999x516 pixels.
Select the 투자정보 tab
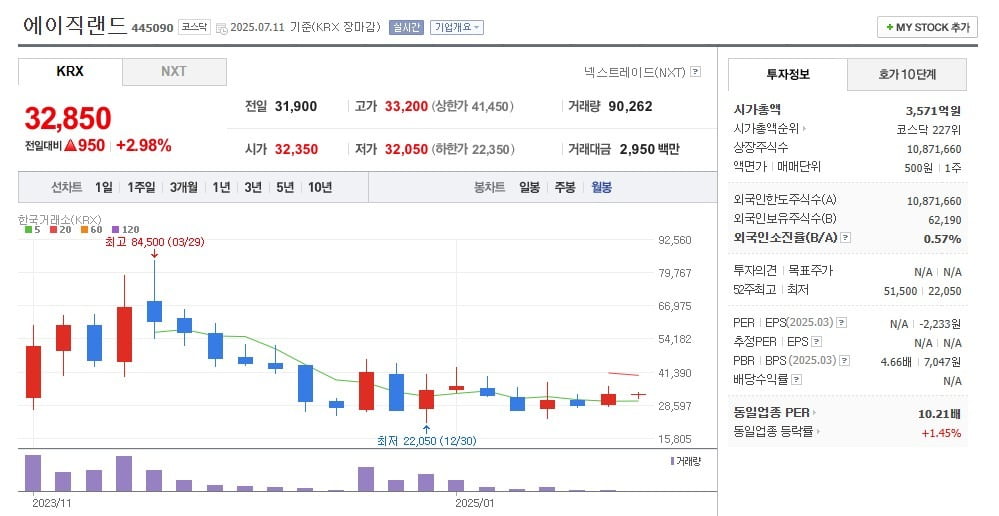788,75
